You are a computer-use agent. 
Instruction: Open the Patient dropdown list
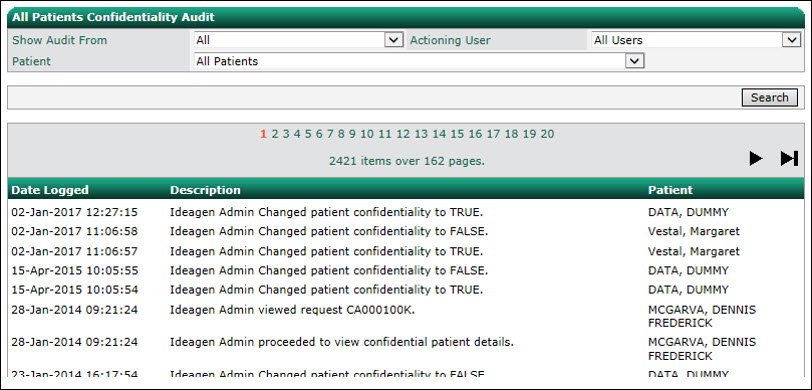coord(419,61)
